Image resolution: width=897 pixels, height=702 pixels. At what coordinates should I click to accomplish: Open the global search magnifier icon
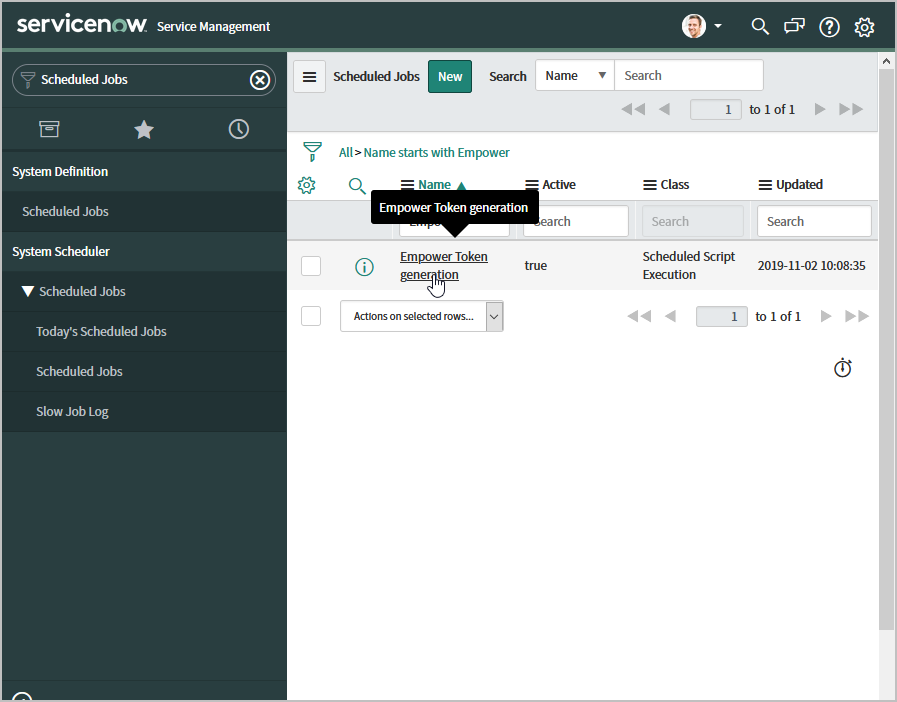click(760, 27)
